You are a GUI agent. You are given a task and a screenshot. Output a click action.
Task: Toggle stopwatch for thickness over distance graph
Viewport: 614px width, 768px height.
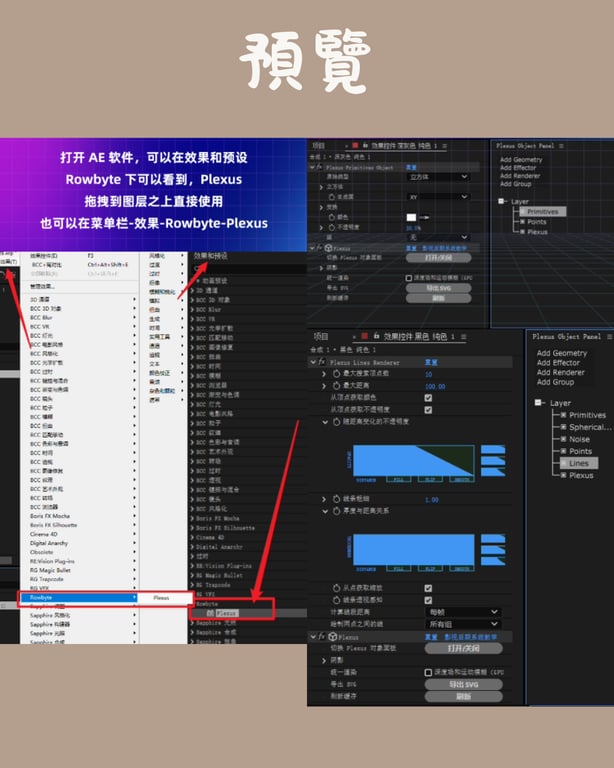336,511
